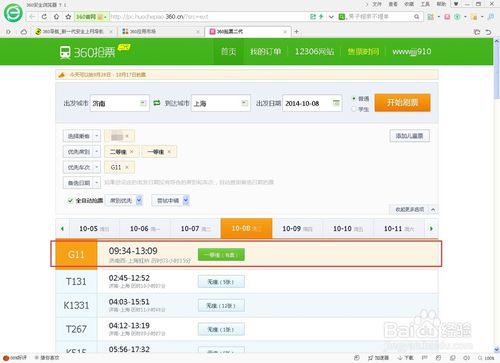Select the 普通 ticket radio button

[x=354, y=98]
